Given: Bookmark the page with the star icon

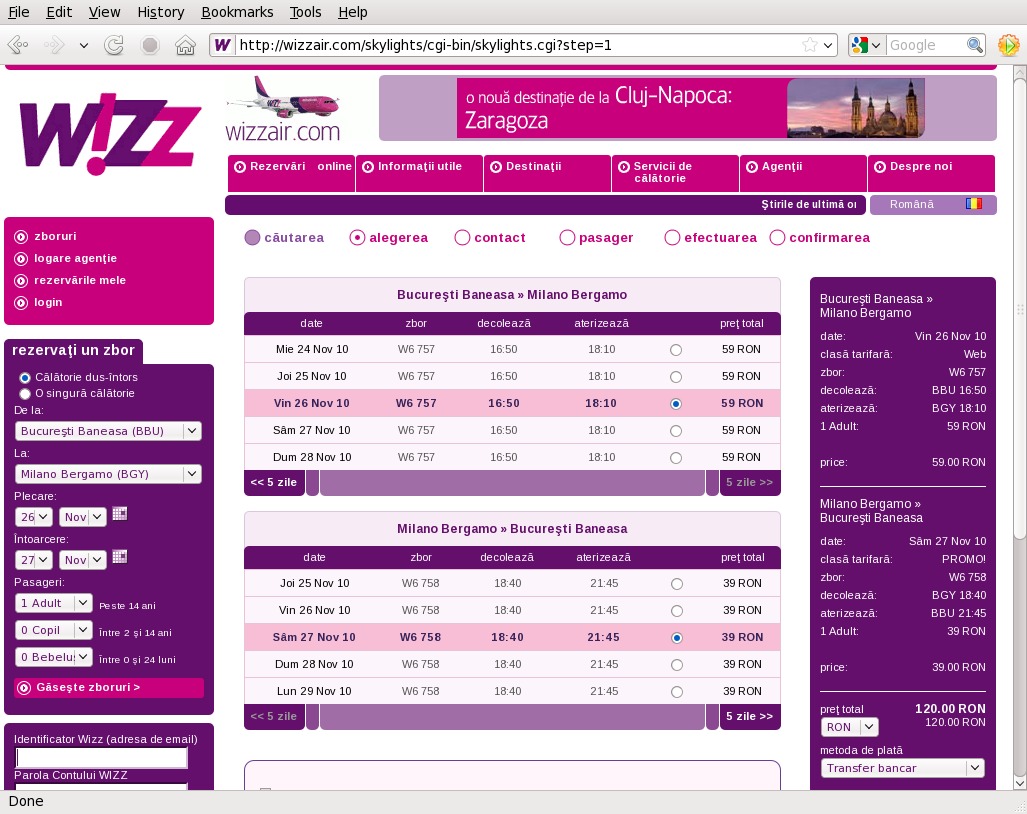Looking at the screenshot, I should click(810, 45).
